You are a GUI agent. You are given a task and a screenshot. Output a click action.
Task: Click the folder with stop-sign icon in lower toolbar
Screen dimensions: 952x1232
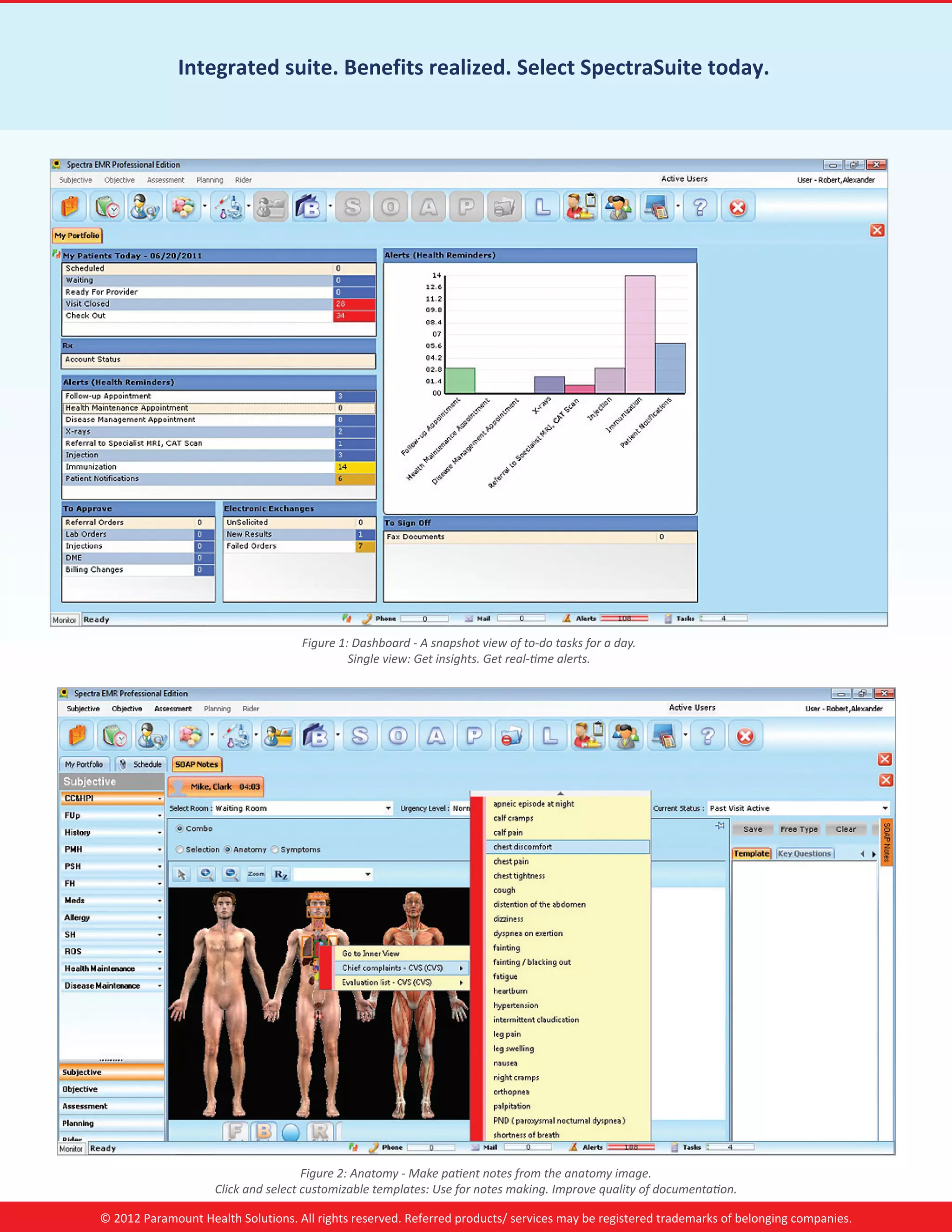coord(512,735)
